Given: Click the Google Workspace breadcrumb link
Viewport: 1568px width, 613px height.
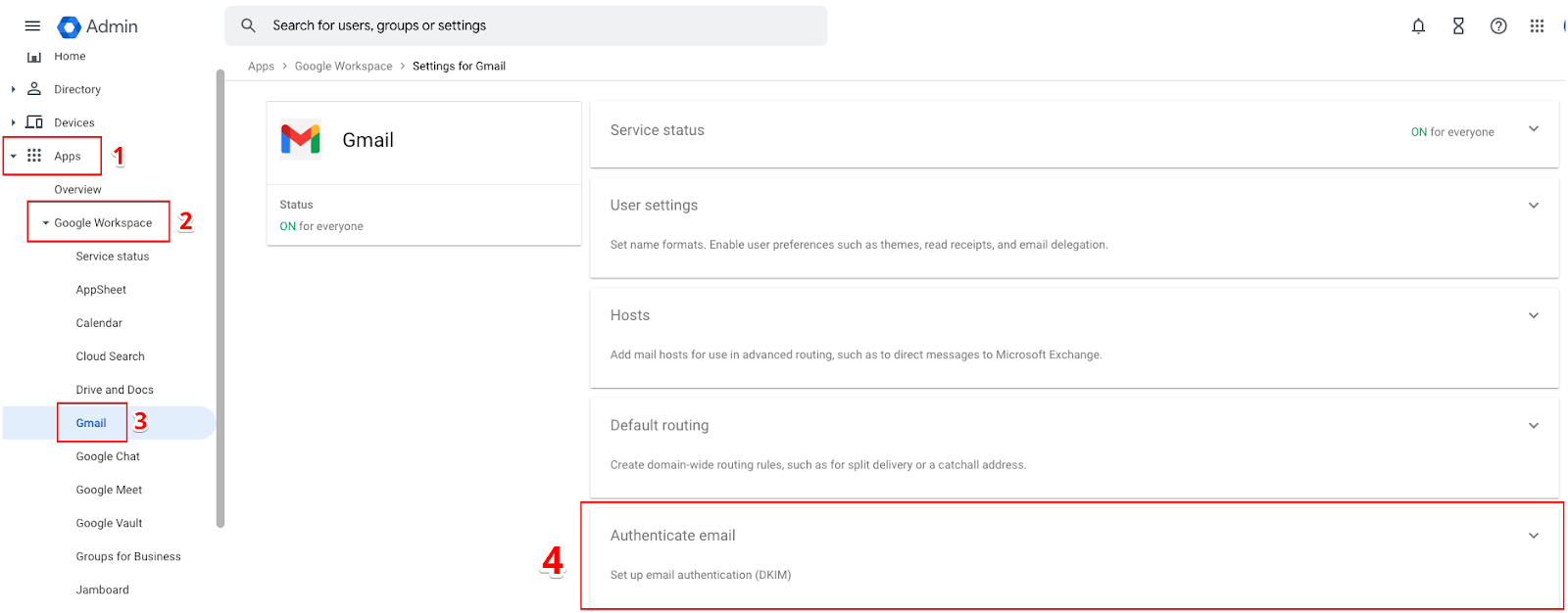Looking at the screenshot, I should pos(343,67).
